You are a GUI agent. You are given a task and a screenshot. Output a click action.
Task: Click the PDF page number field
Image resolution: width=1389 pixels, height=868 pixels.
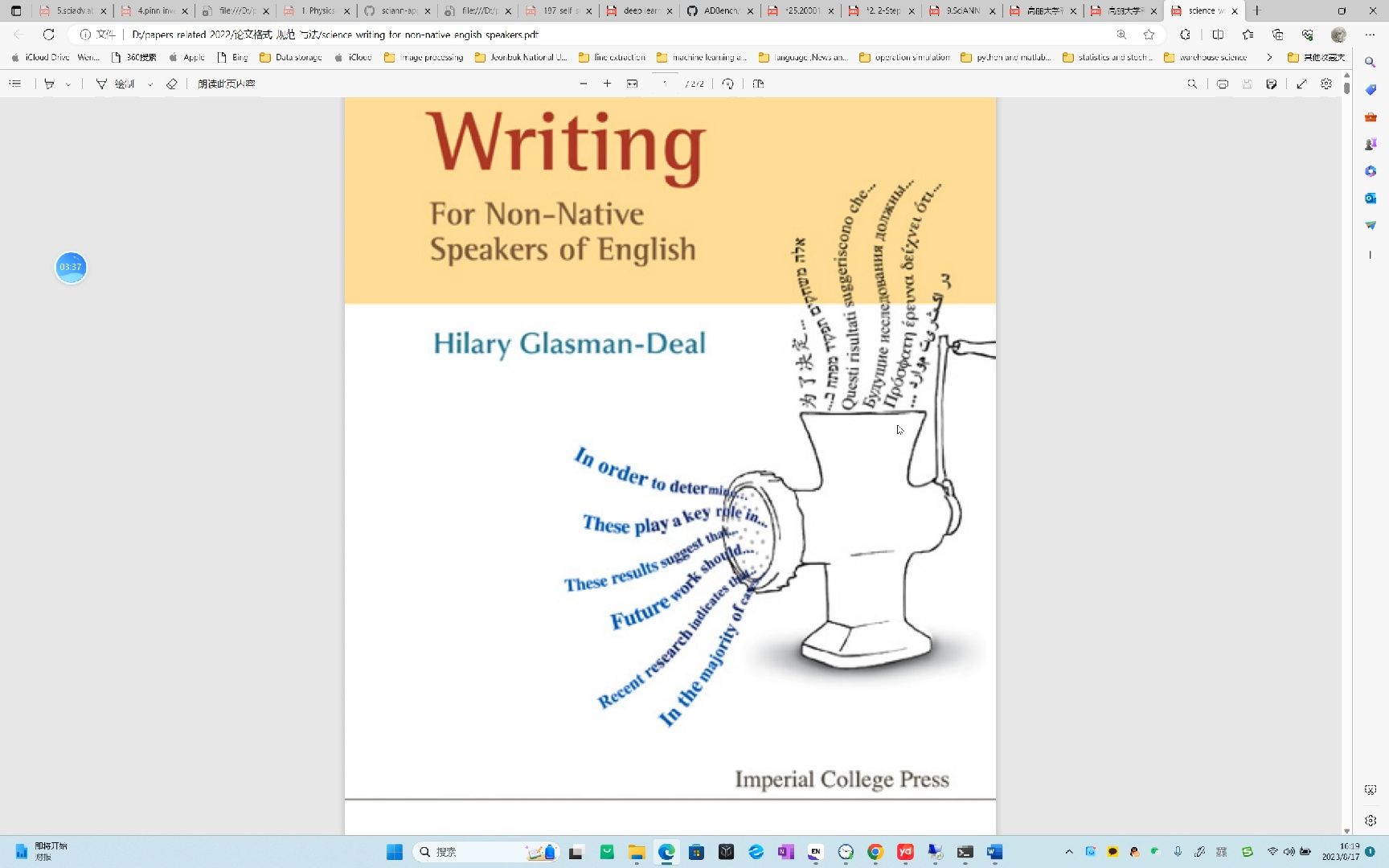tap(665, 84)
